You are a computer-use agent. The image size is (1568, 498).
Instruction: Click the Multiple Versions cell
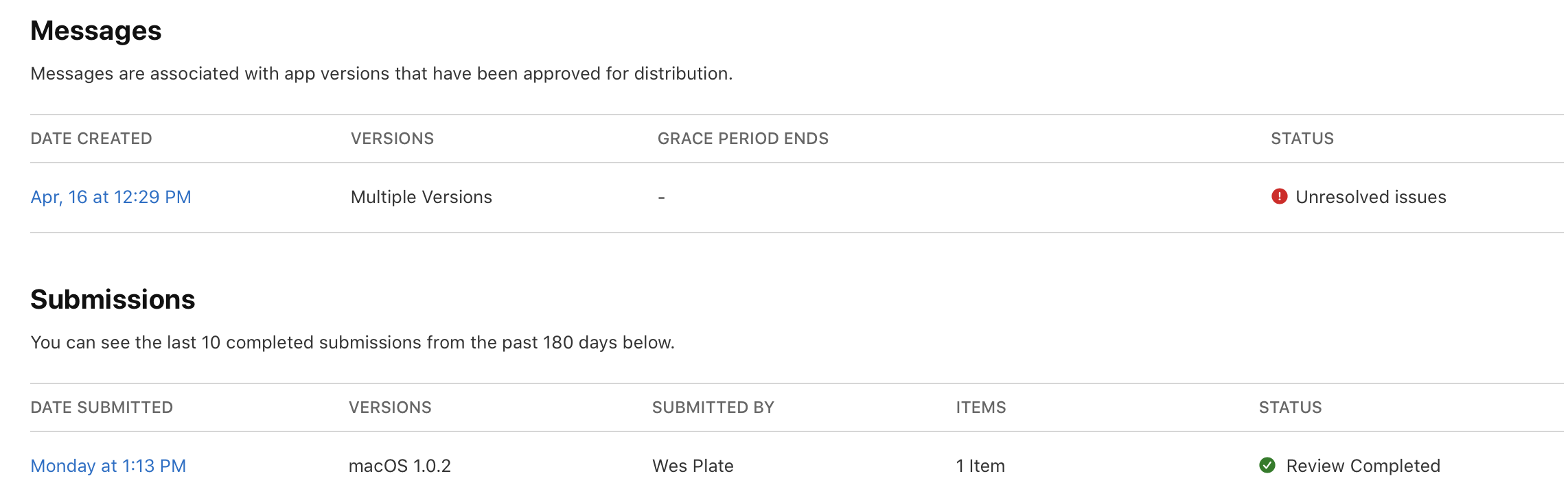click(x=421, y=197)
